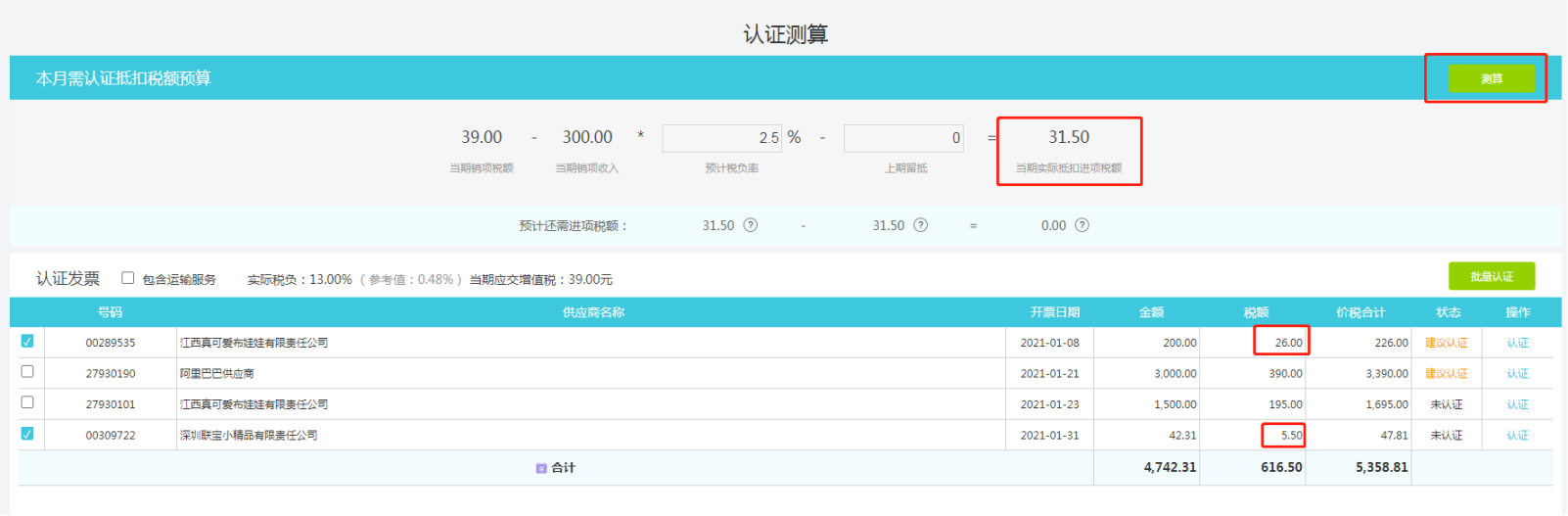Click 认证 link for invoice 00289535
The image size is (1568, 516).
coord(1517,343)
